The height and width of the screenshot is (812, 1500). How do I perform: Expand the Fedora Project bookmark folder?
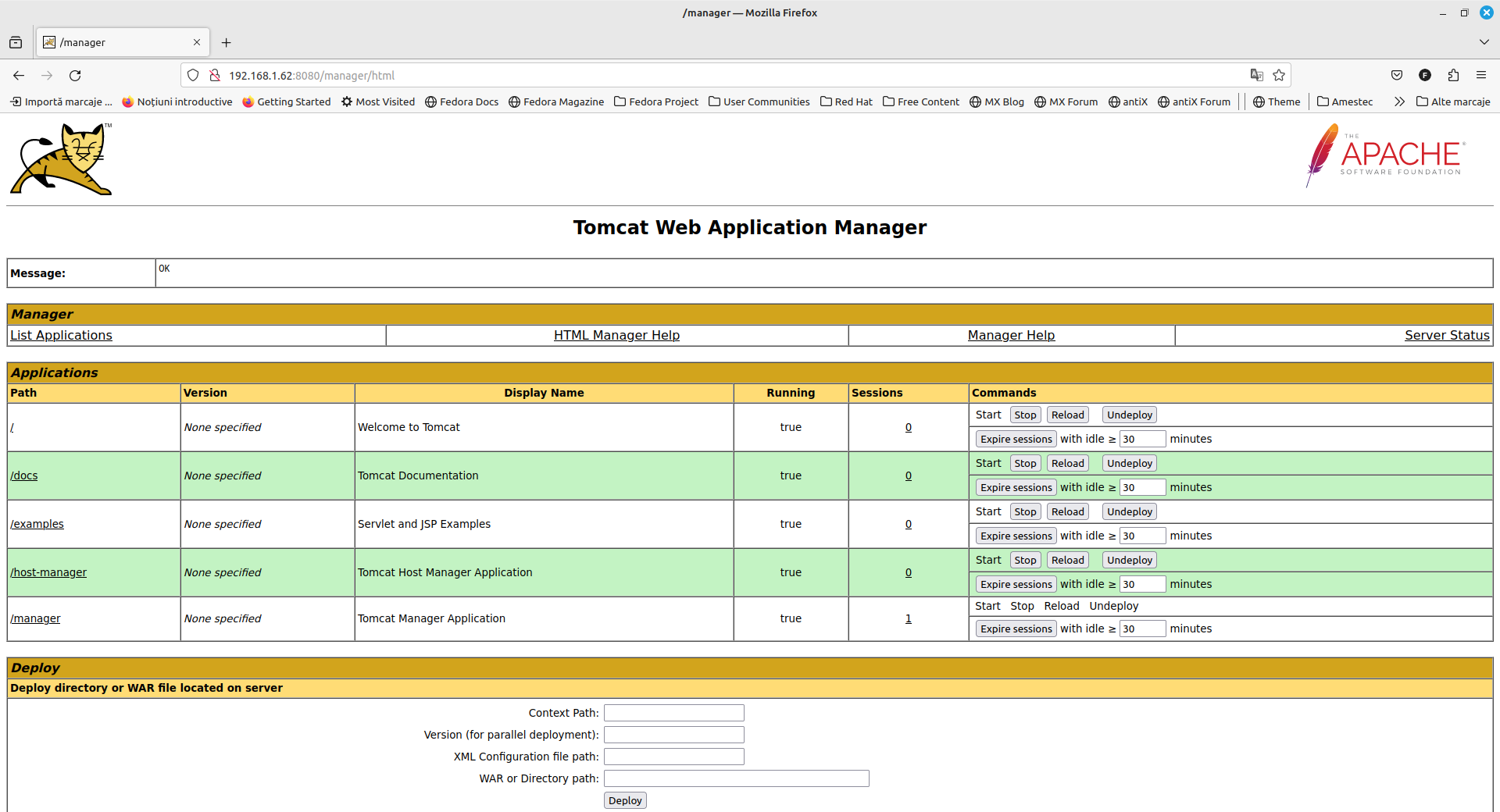pos(656,101)
